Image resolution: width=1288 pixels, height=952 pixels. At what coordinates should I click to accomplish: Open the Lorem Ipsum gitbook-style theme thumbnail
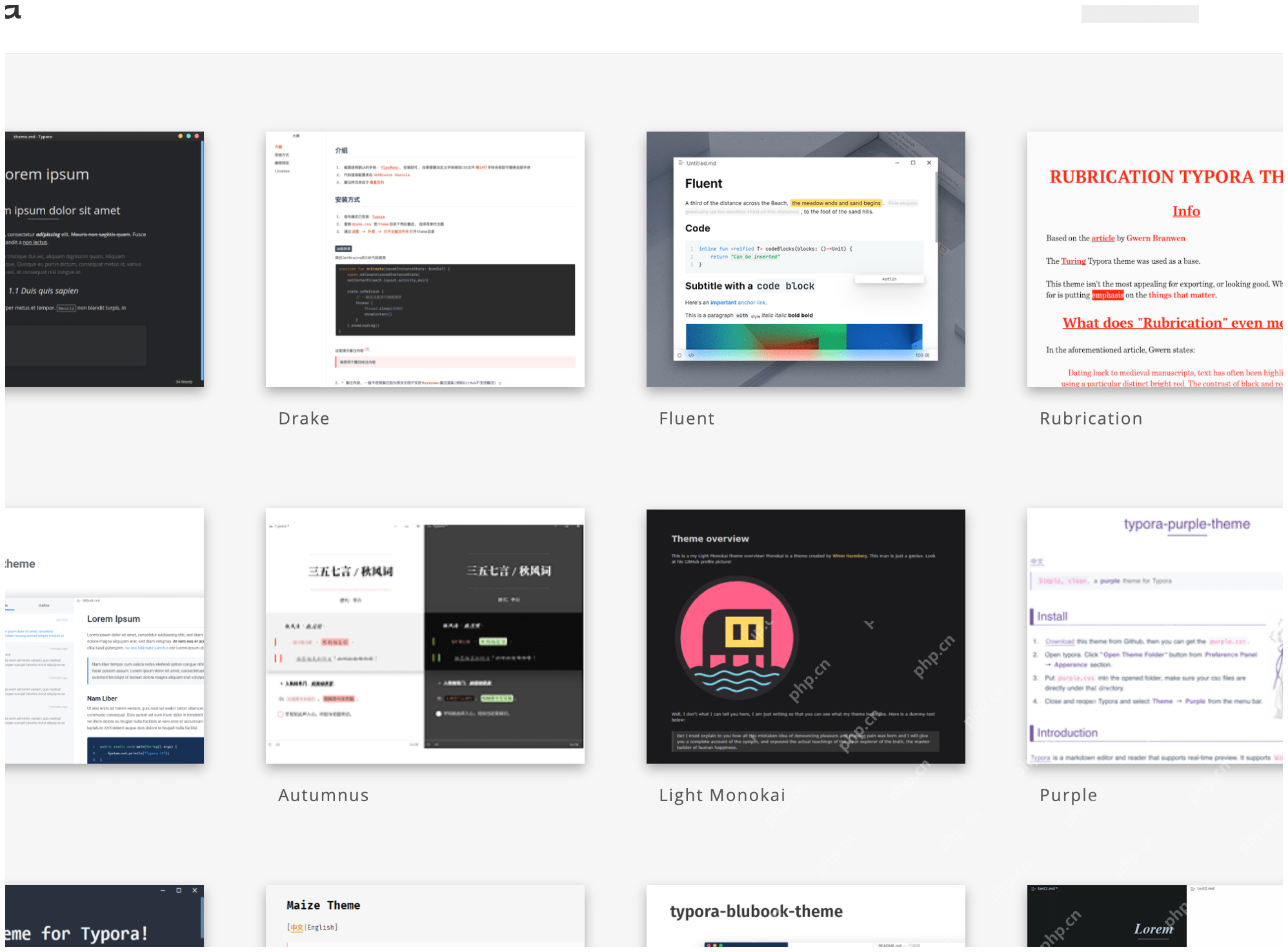point(105,636)
